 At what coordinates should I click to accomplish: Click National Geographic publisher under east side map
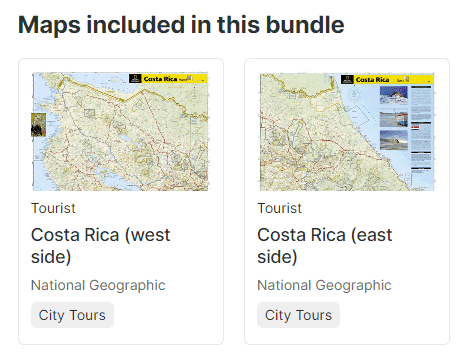coord(324,285)
